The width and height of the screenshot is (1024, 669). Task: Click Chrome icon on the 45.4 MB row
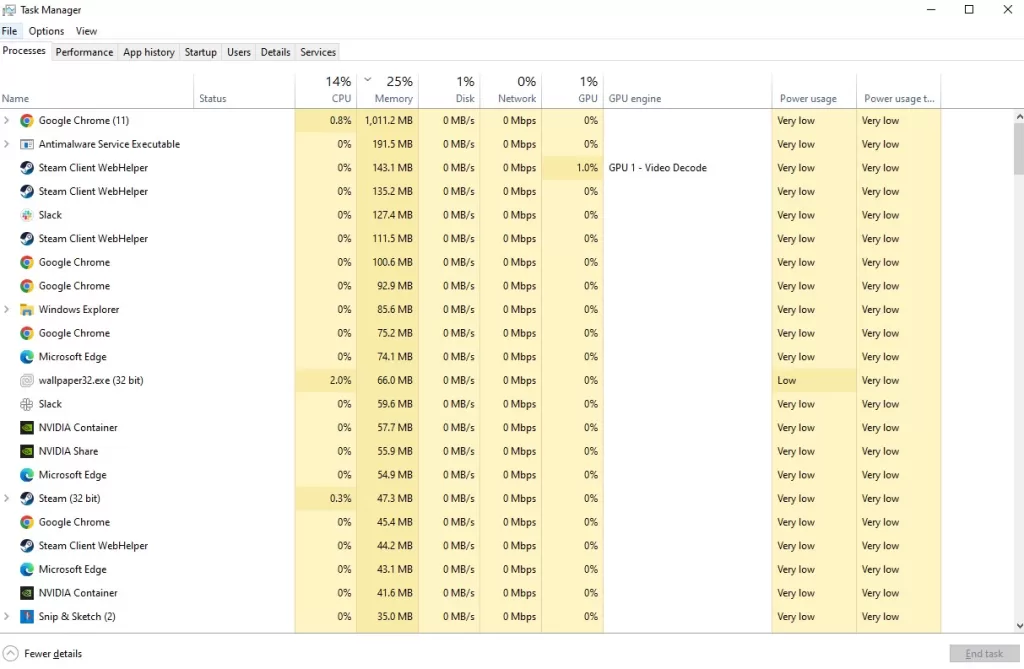[x=27, y=522]
